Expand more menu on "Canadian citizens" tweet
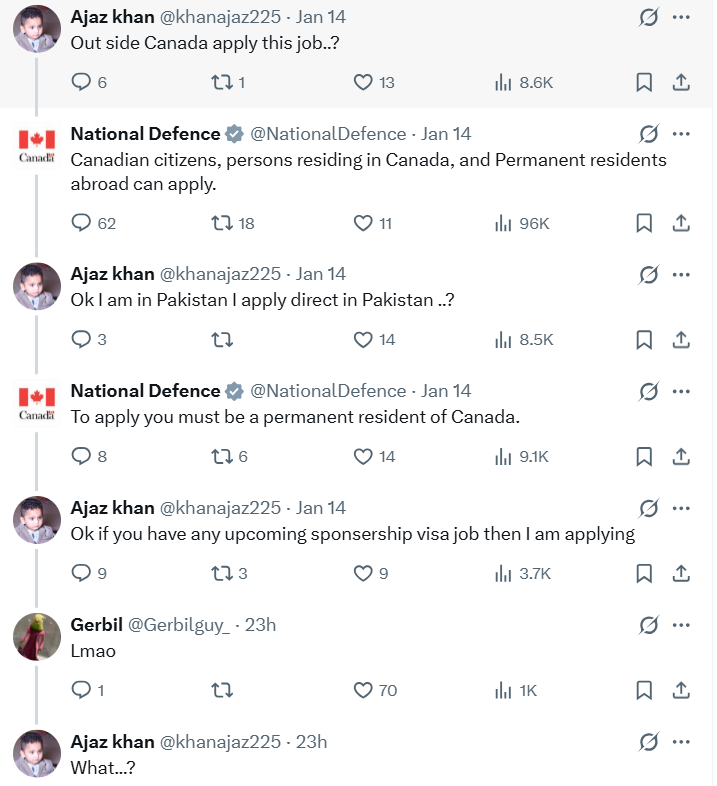 click(681, 133)
